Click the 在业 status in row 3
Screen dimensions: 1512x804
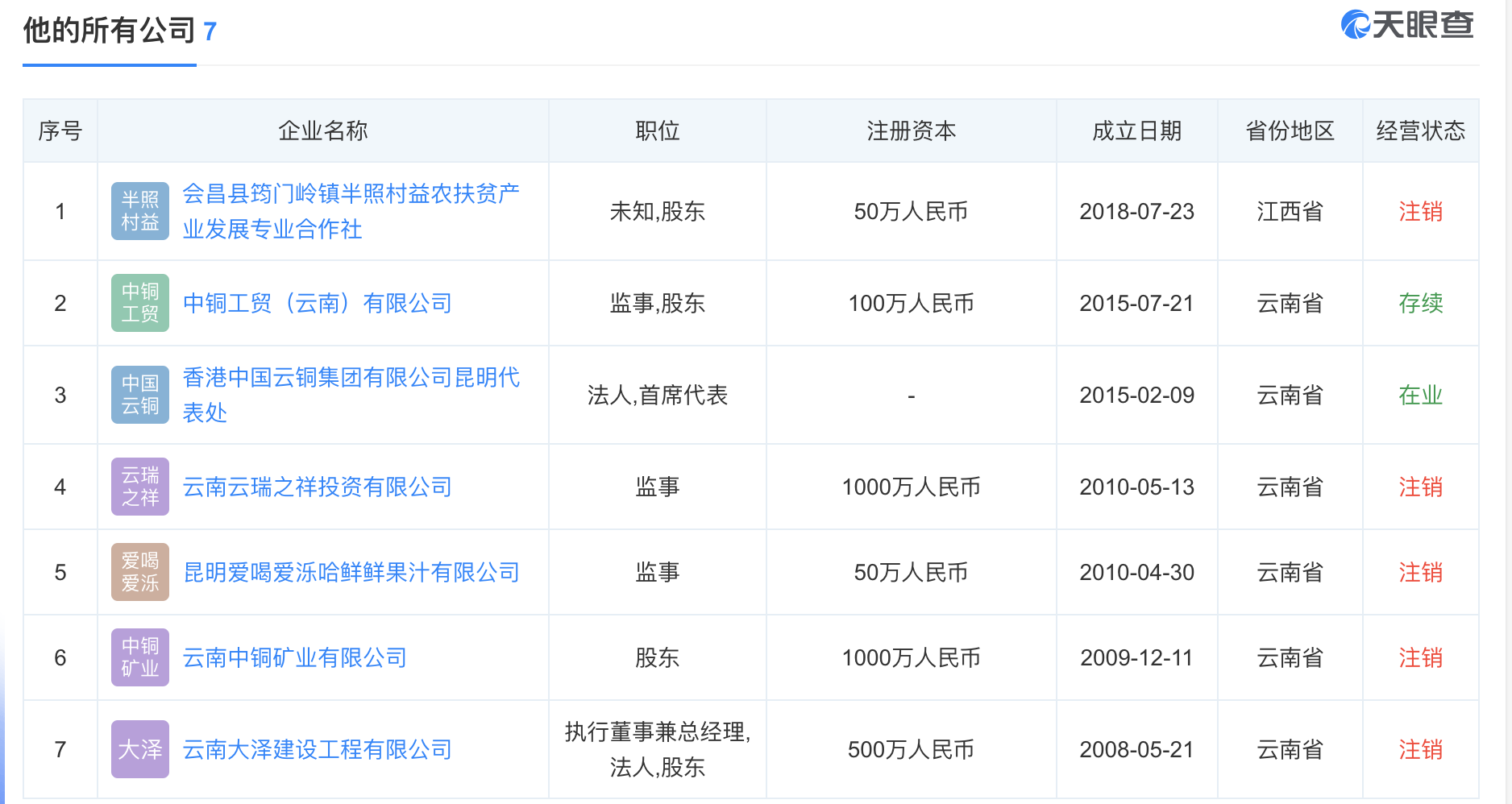(x=1421, y=395)
